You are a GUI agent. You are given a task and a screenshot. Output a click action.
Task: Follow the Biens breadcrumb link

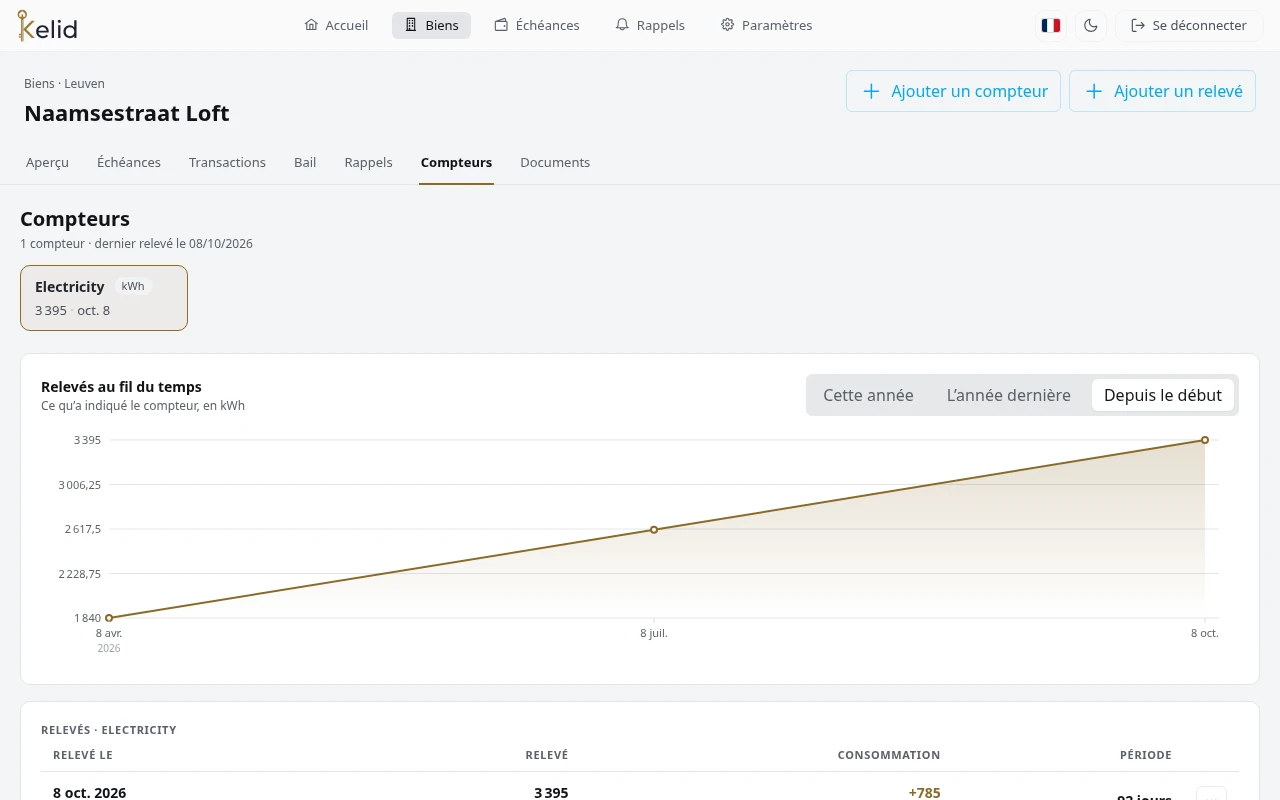pyautogui.click(x=39, y=84)
